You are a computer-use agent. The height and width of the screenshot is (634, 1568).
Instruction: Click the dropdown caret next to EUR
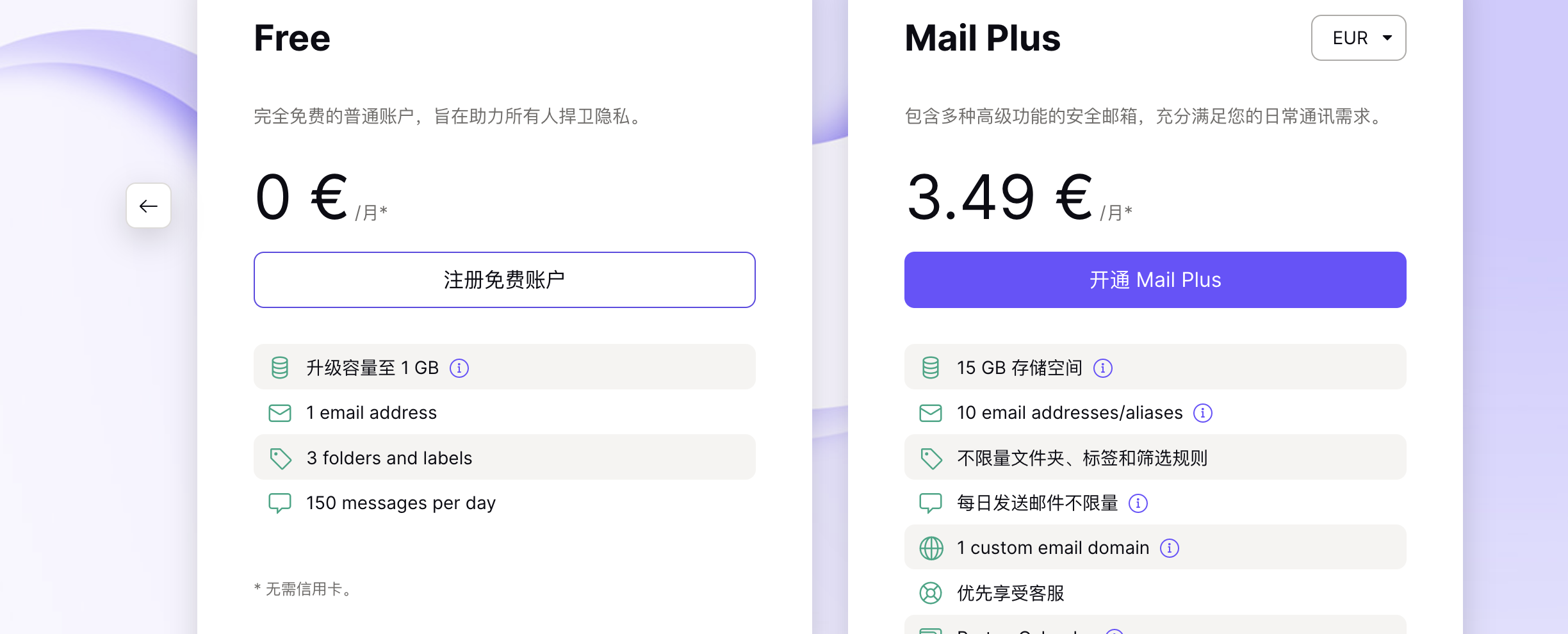[1387, 38]
